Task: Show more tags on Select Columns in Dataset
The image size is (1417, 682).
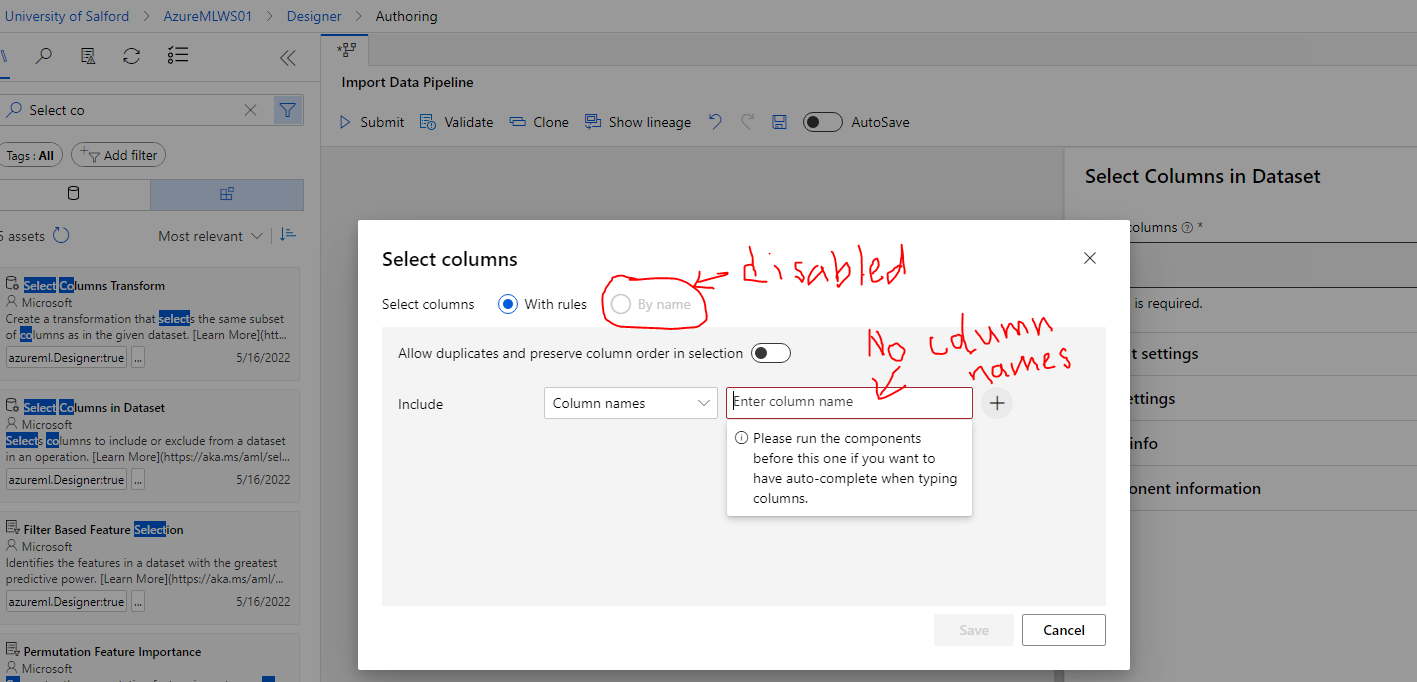Action: (x=138, y=480)
